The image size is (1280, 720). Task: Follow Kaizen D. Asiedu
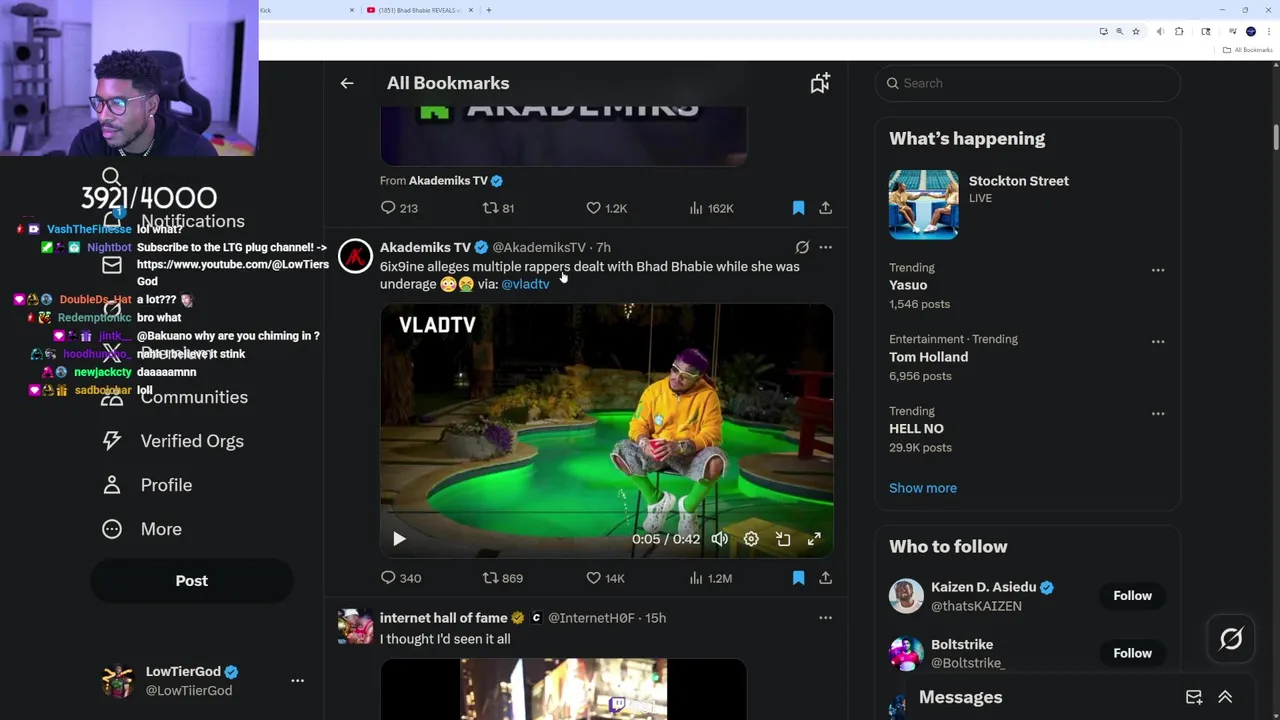coord(1132,596)
